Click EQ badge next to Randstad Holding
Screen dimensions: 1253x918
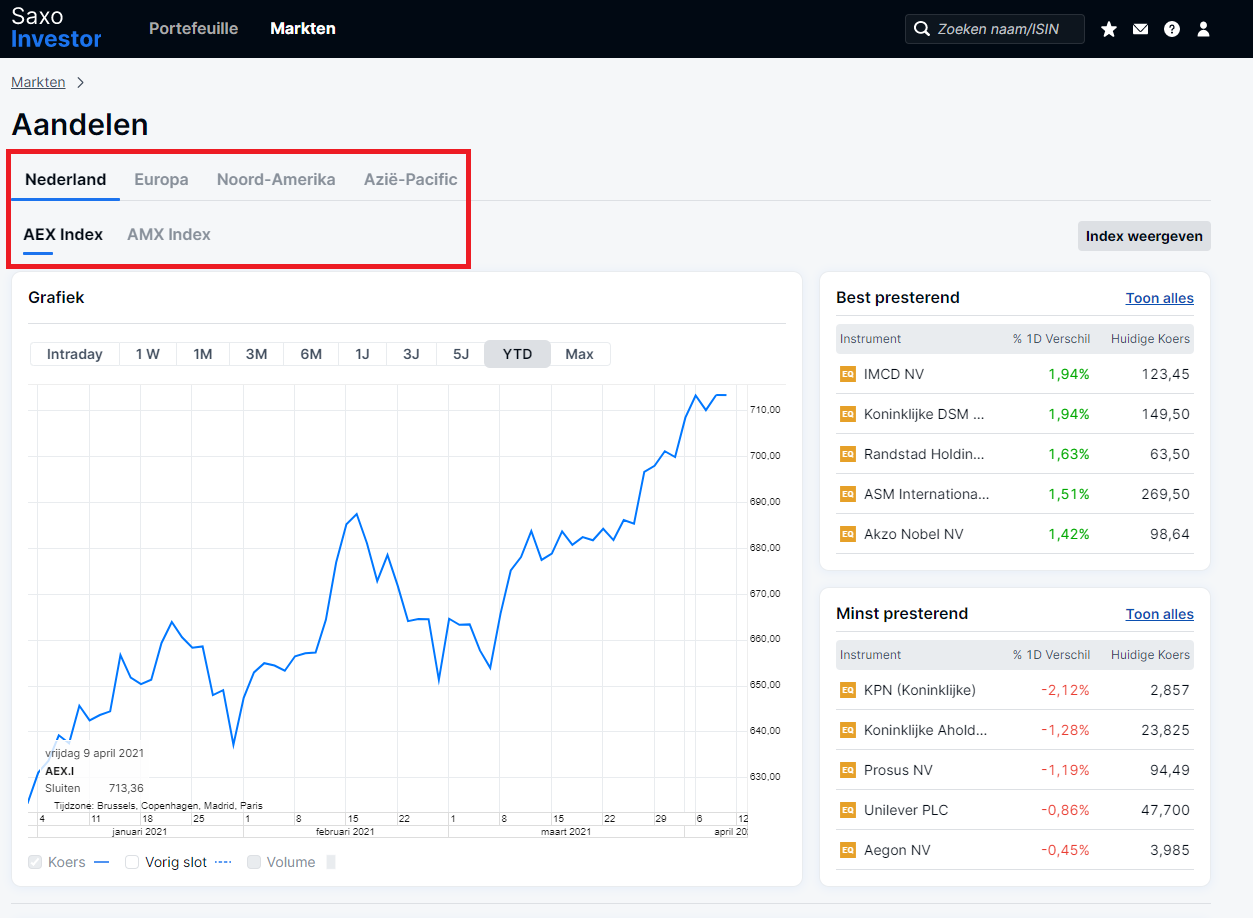[x=847, y=454]
